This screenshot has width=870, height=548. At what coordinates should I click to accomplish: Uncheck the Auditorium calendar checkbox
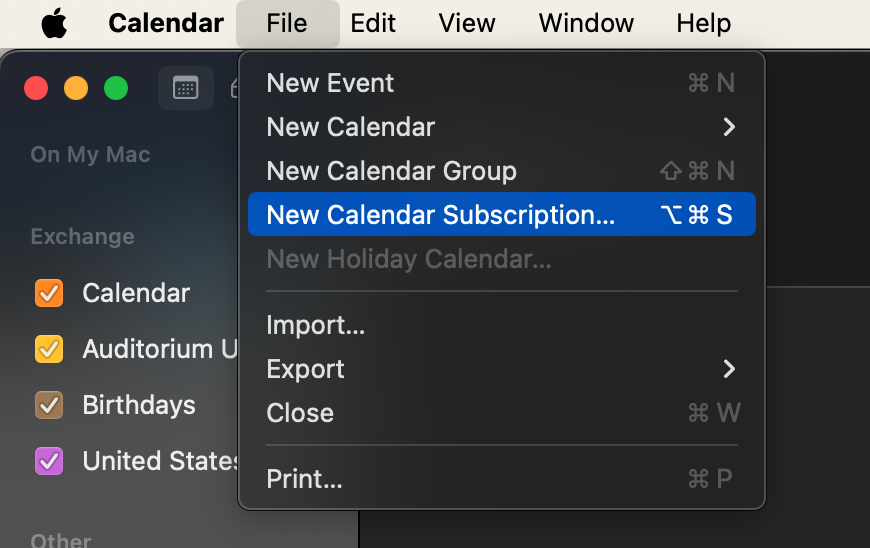tap(49, 349)
